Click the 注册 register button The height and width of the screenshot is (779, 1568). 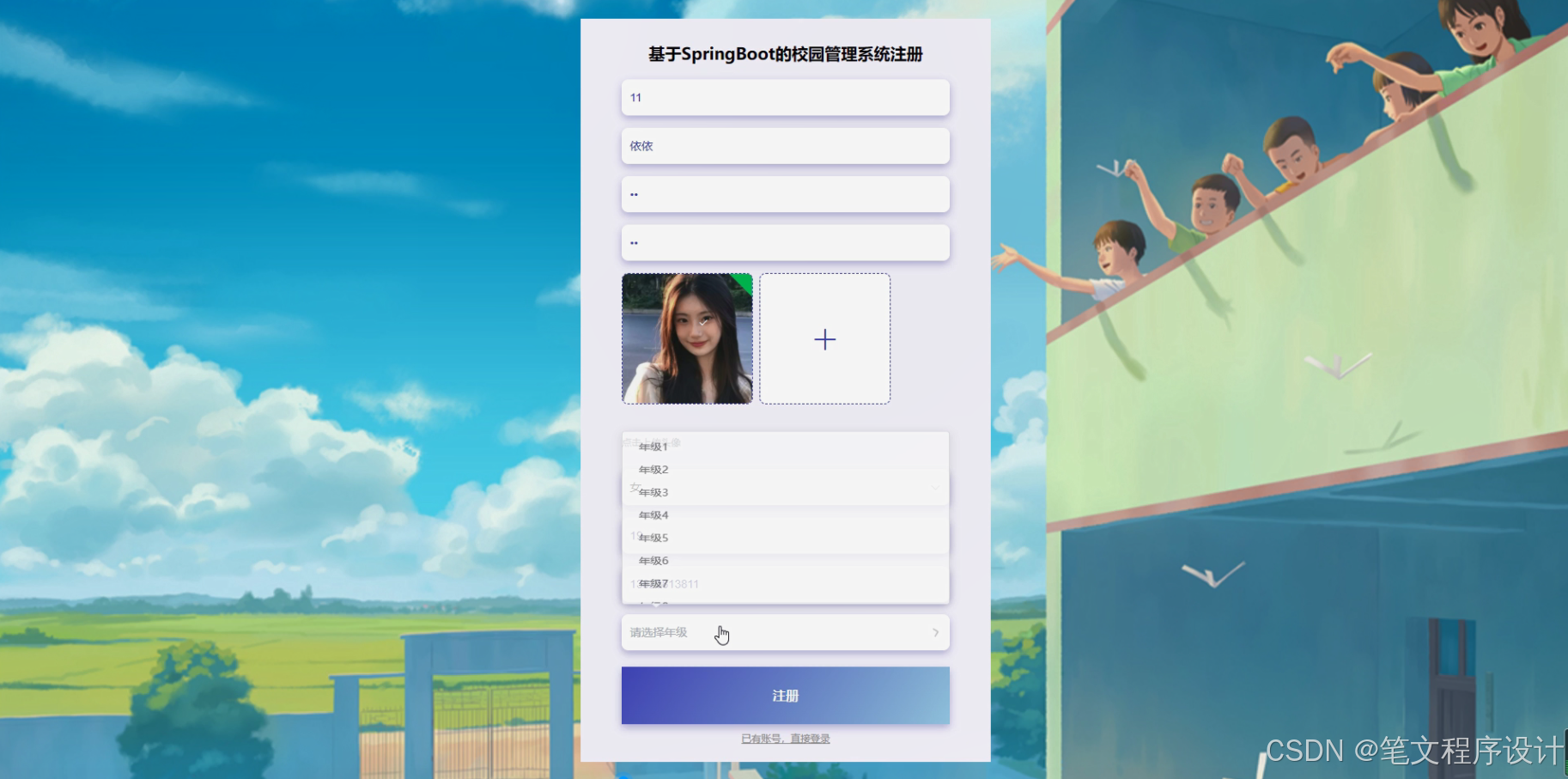tap(784, 695)
